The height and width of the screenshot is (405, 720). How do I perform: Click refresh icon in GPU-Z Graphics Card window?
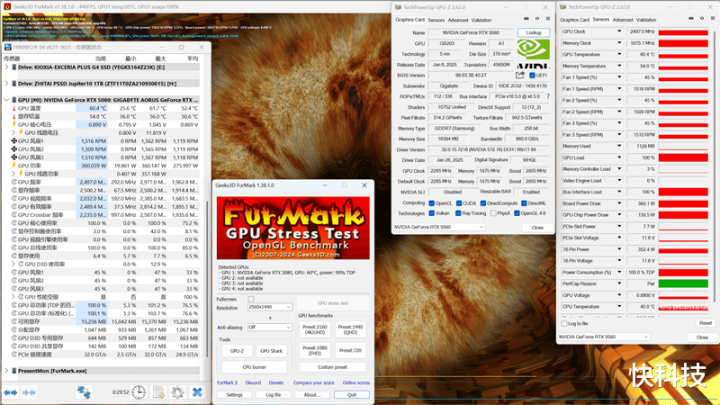point(537,19)
